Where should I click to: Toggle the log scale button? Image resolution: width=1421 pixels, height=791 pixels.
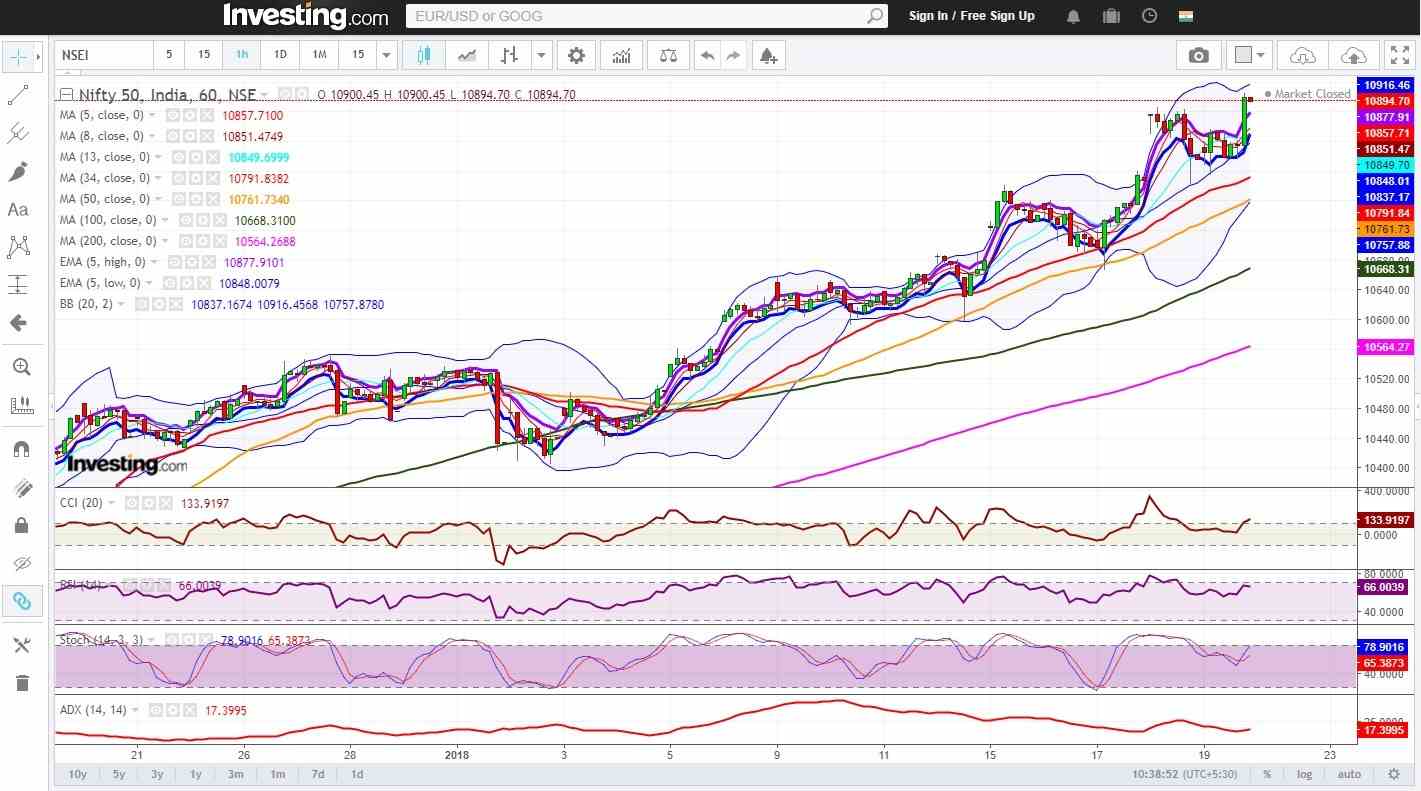pos(1305,774)
